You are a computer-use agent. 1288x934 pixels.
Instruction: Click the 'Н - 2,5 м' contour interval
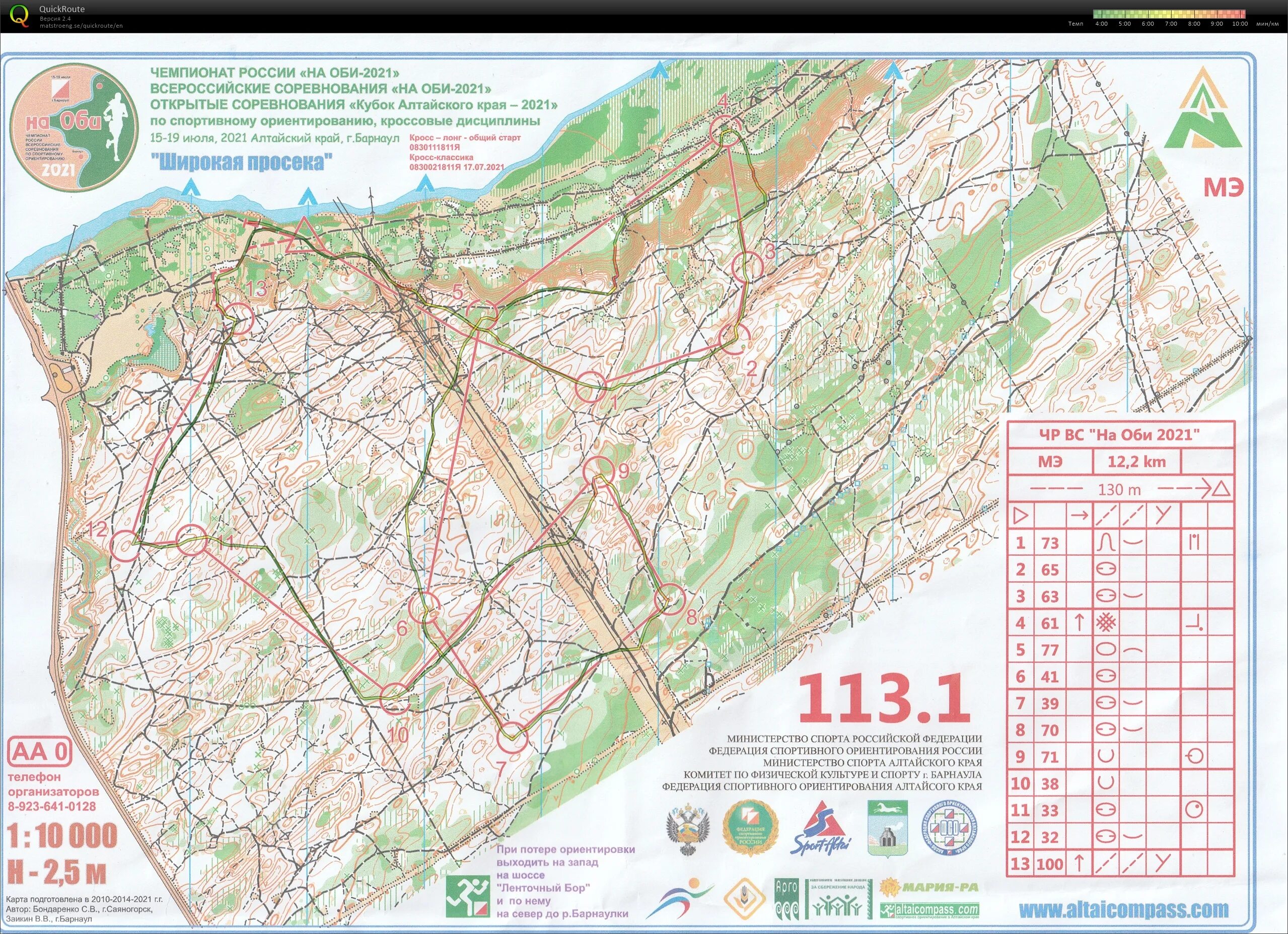tap(57, 872)
